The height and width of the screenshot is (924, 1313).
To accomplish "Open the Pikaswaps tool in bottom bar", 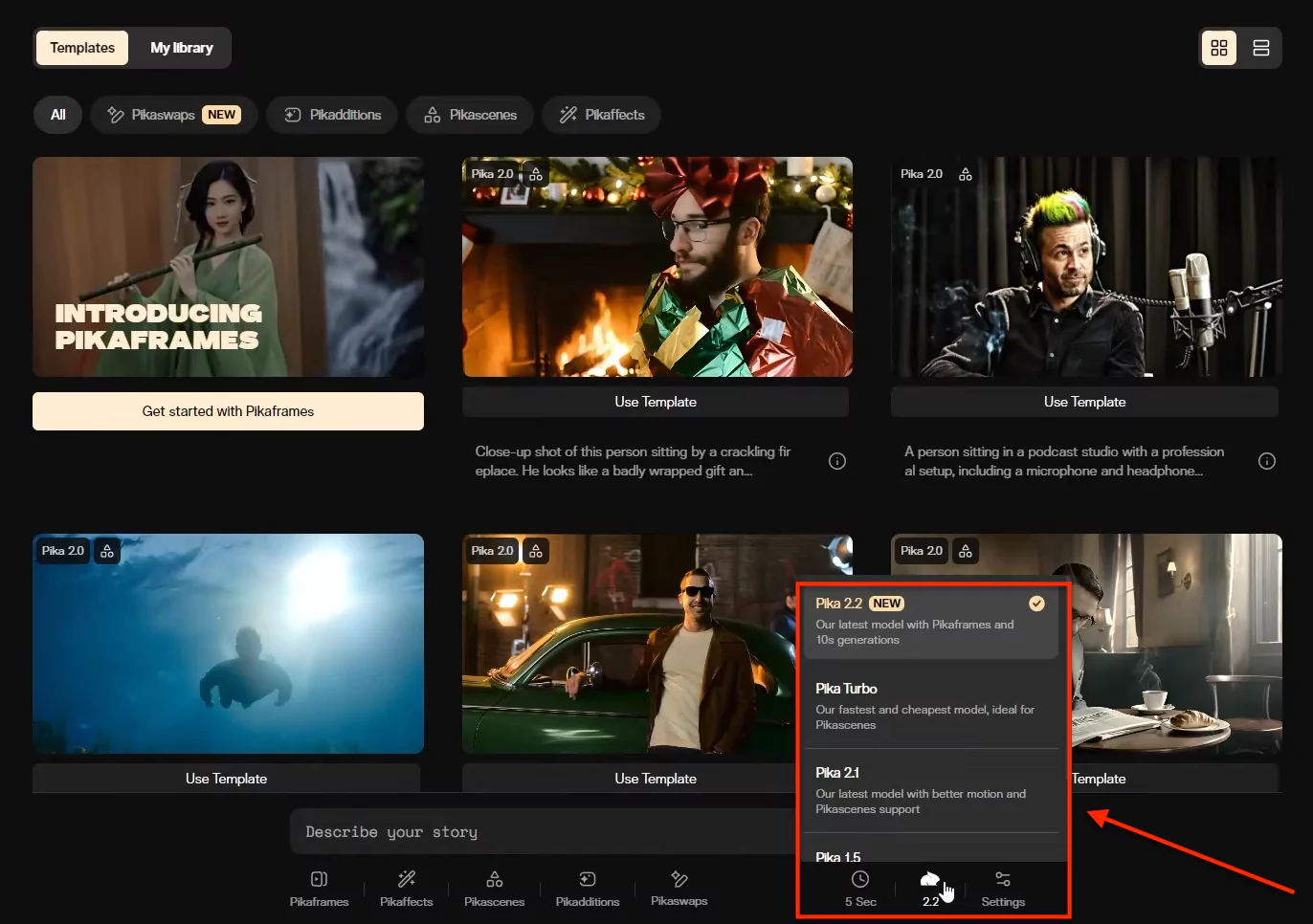I will click(679, 889).
